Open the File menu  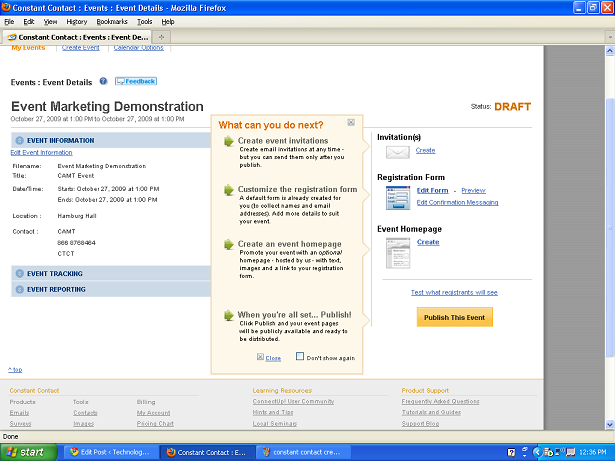(9, 22)
